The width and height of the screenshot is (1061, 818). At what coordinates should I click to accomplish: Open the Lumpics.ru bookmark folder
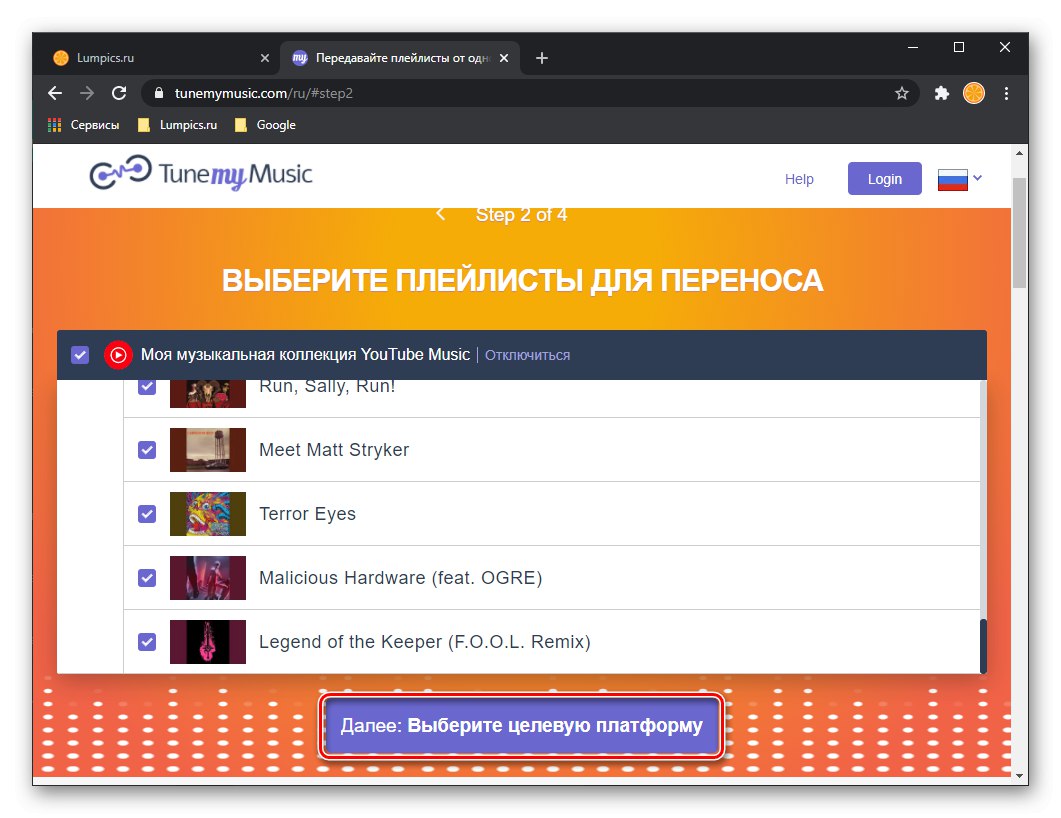177,124
